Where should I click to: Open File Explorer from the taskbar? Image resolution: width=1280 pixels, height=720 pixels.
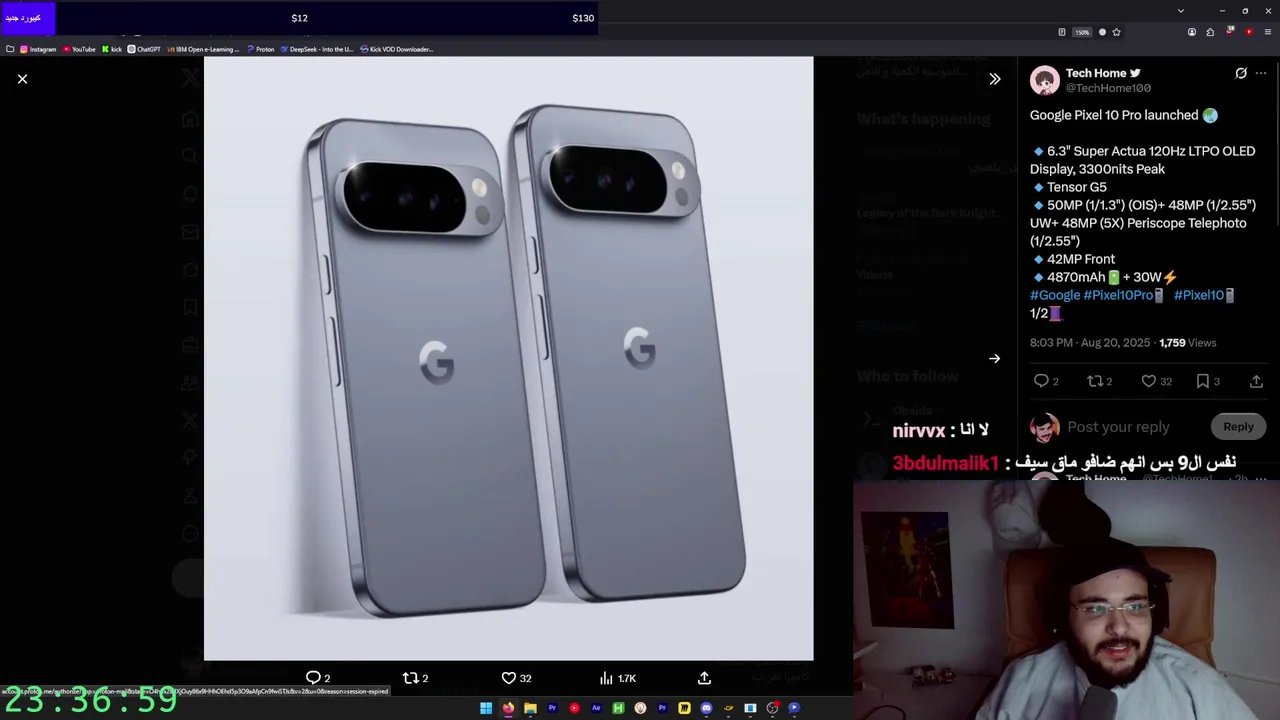(530, 708)
